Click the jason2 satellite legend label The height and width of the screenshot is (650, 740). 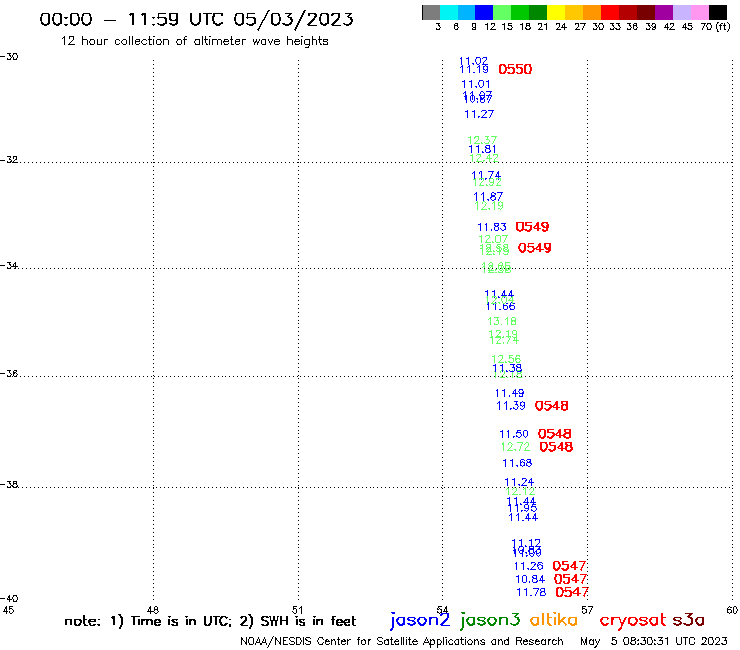pyautogui.click(x=420, y=620)
